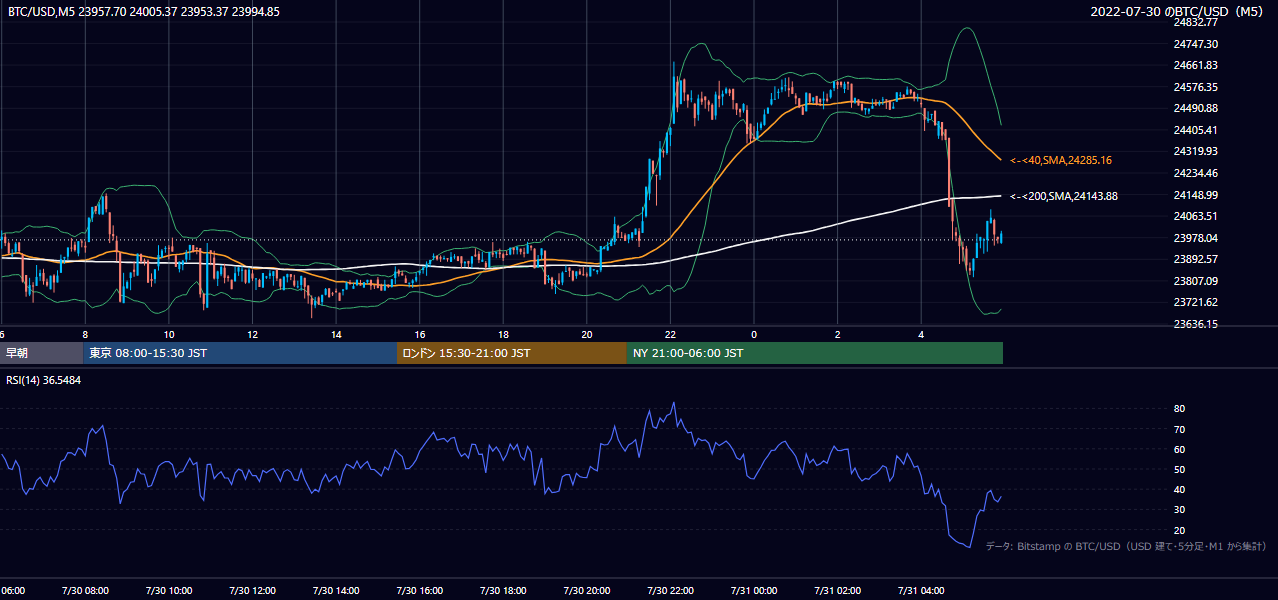Select the 23892.57 price axis label
The image size is (1278, 600).
point(1195,259)
